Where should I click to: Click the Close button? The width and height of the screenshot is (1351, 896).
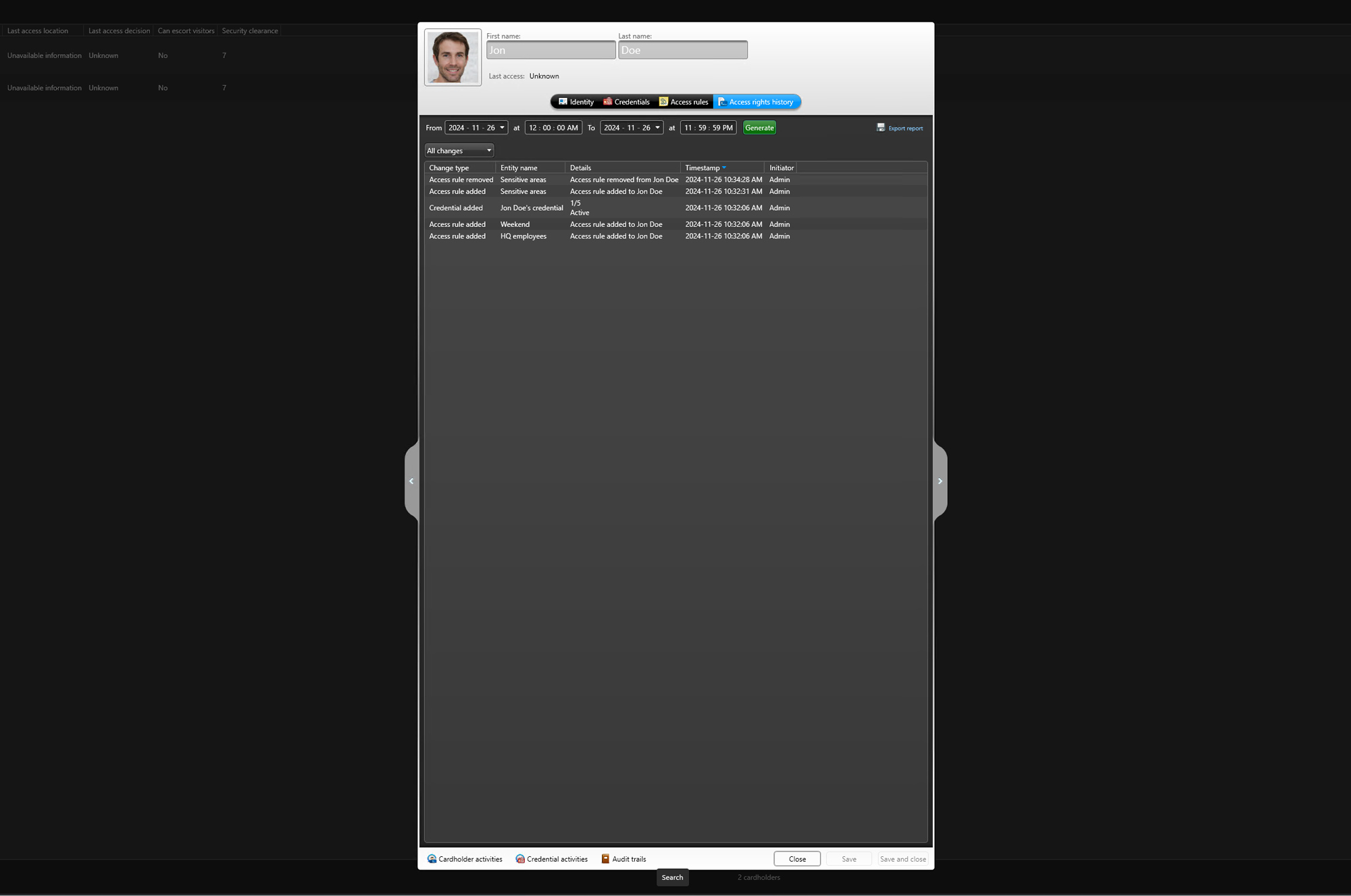tap(797, 859)
